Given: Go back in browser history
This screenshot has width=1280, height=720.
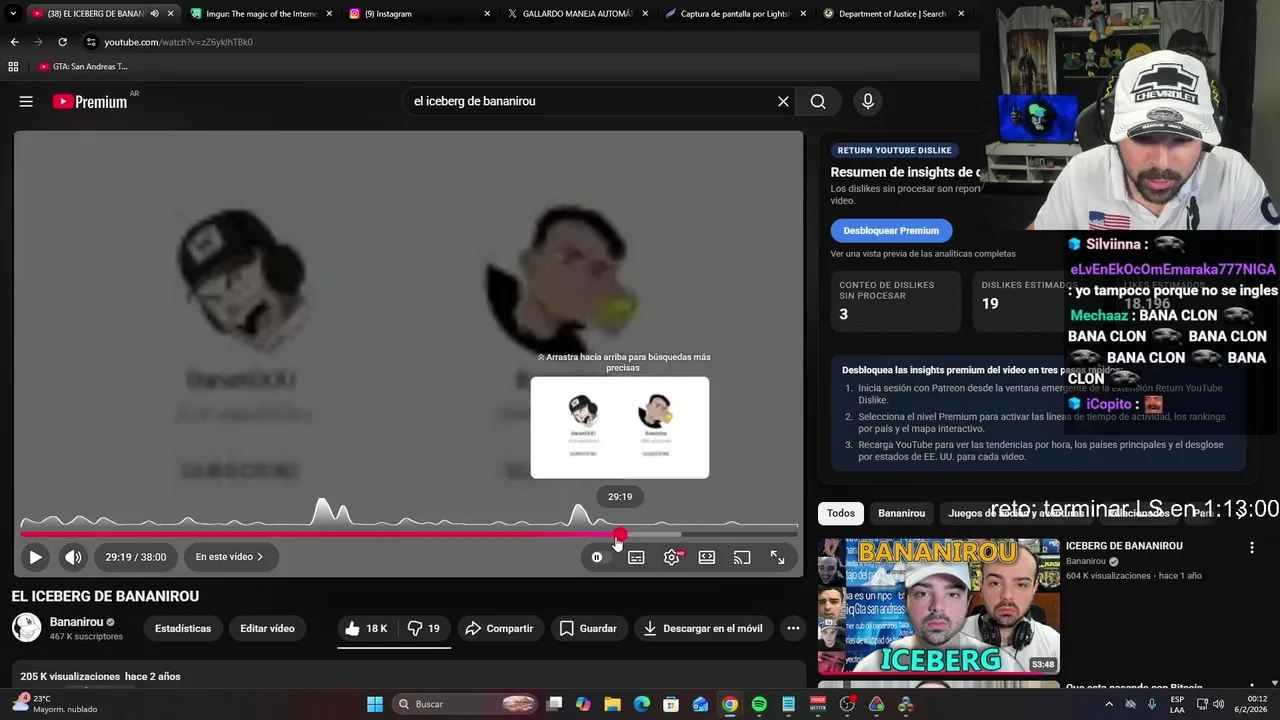Looking at the screenshot, I should point(14,42).
